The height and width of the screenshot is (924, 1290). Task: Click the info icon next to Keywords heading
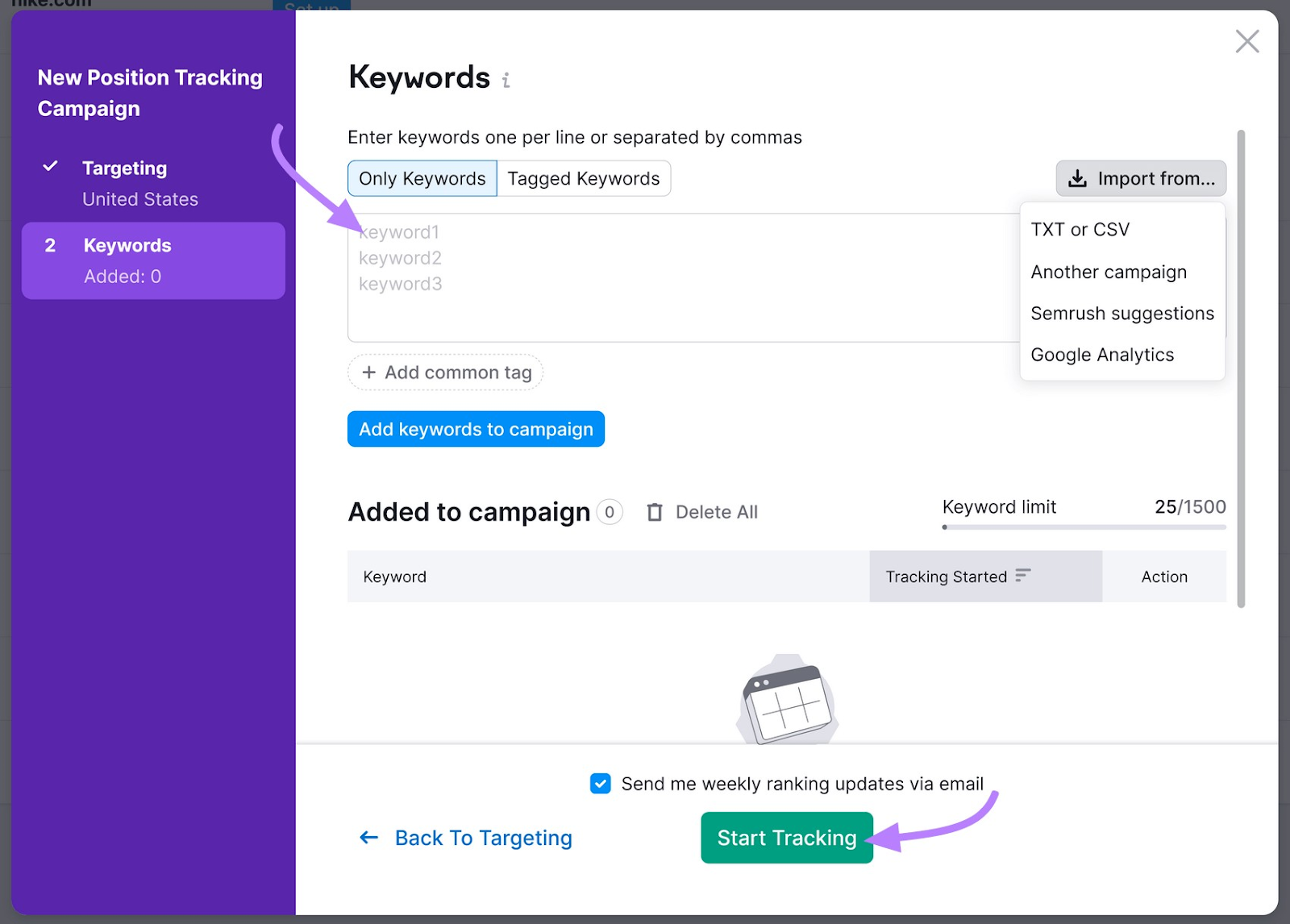pyautogui.click(x=506, y=79)
